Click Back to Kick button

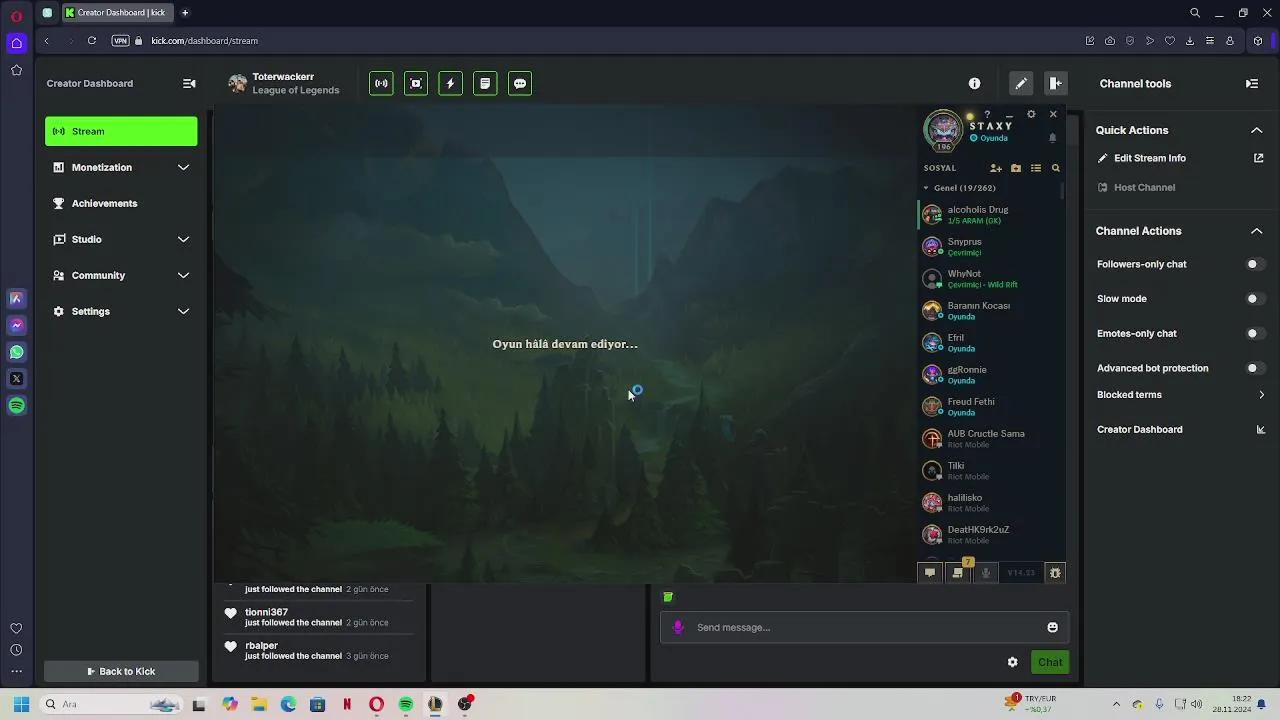point(121,672)
